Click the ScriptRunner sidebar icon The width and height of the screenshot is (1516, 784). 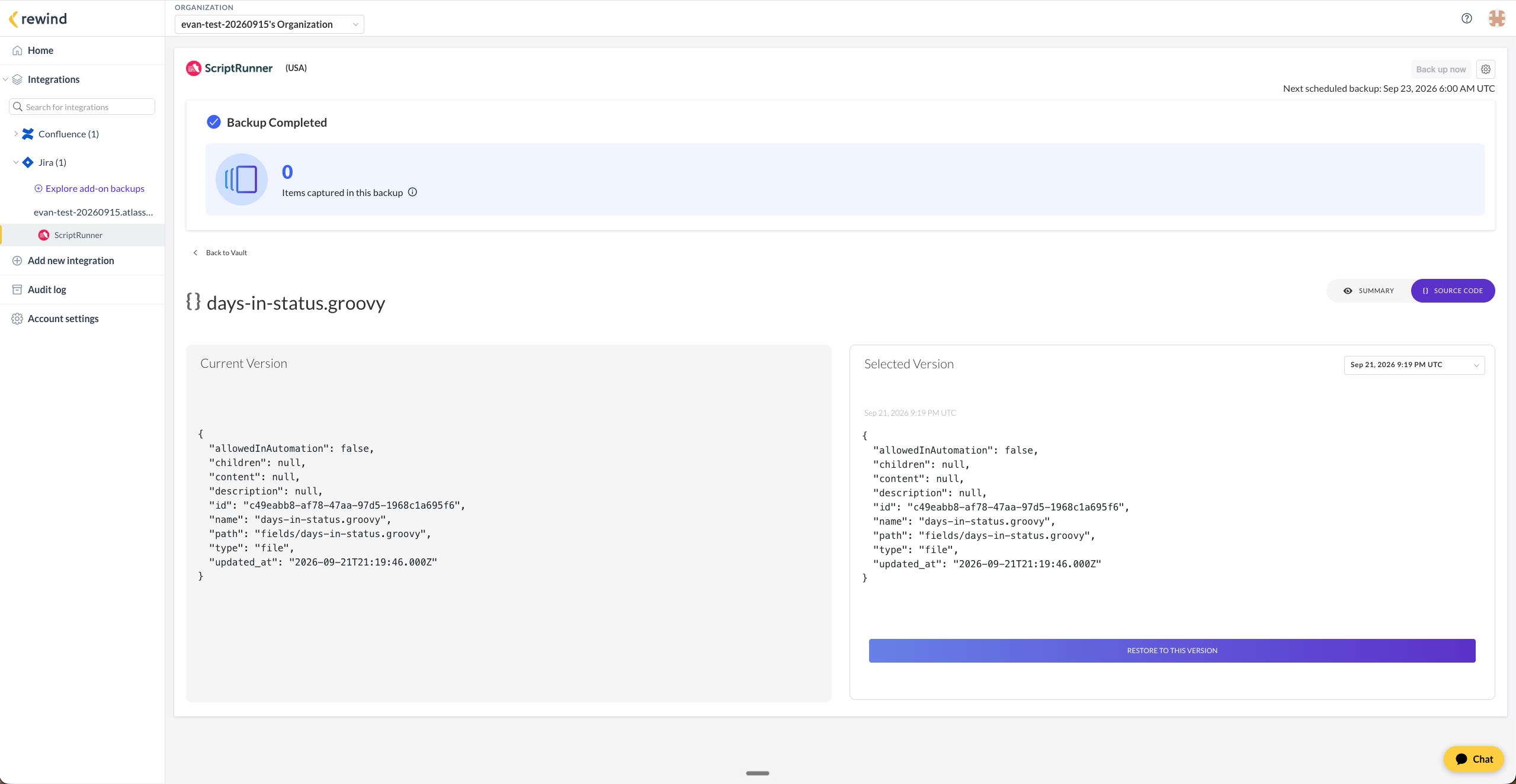44,235
